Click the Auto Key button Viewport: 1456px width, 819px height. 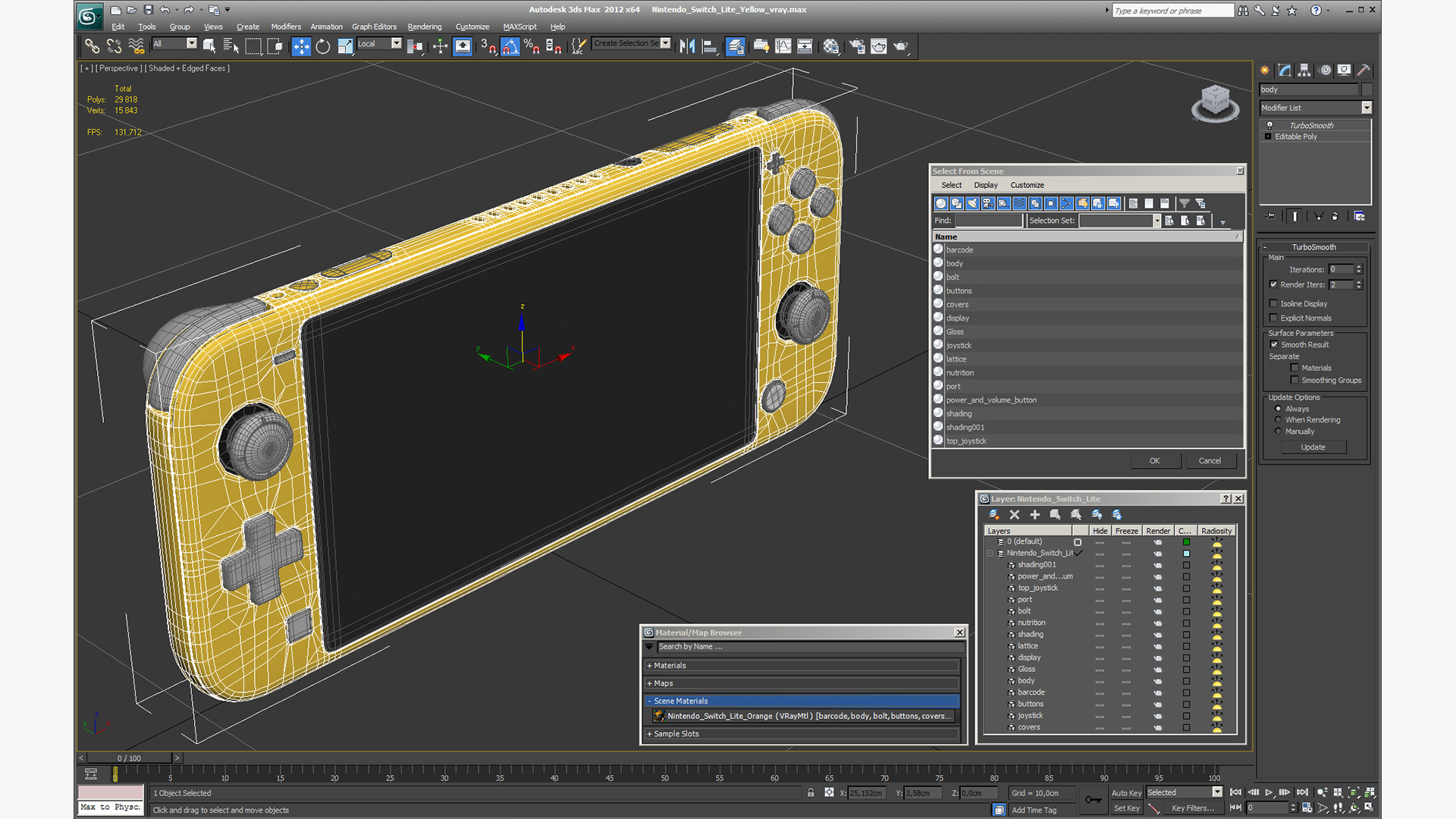tap(1126, 793)
